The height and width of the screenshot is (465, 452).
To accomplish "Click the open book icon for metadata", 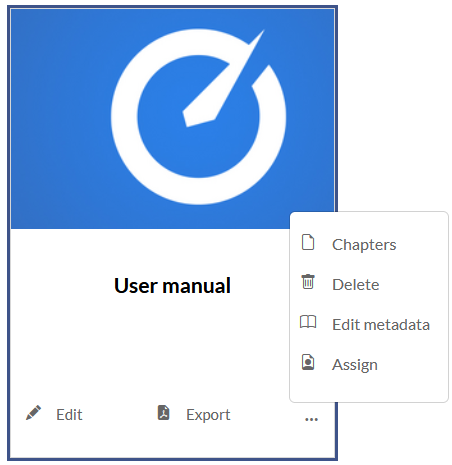I will coord(308,322).
